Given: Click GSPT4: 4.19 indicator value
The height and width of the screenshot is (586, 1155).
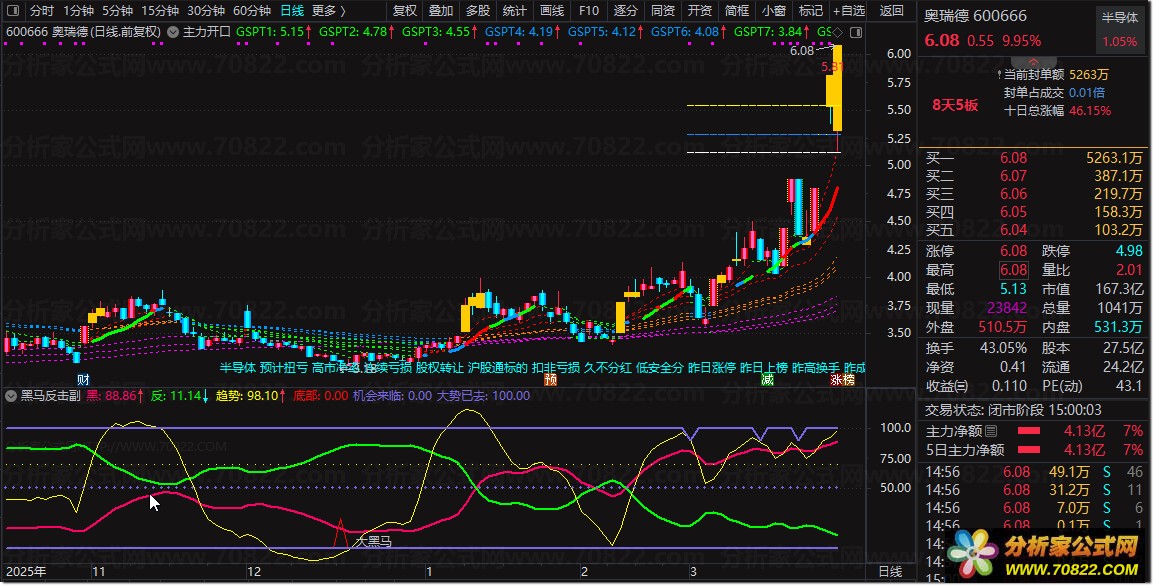Looking at the screenshot, I should click(x=522, y=32).
